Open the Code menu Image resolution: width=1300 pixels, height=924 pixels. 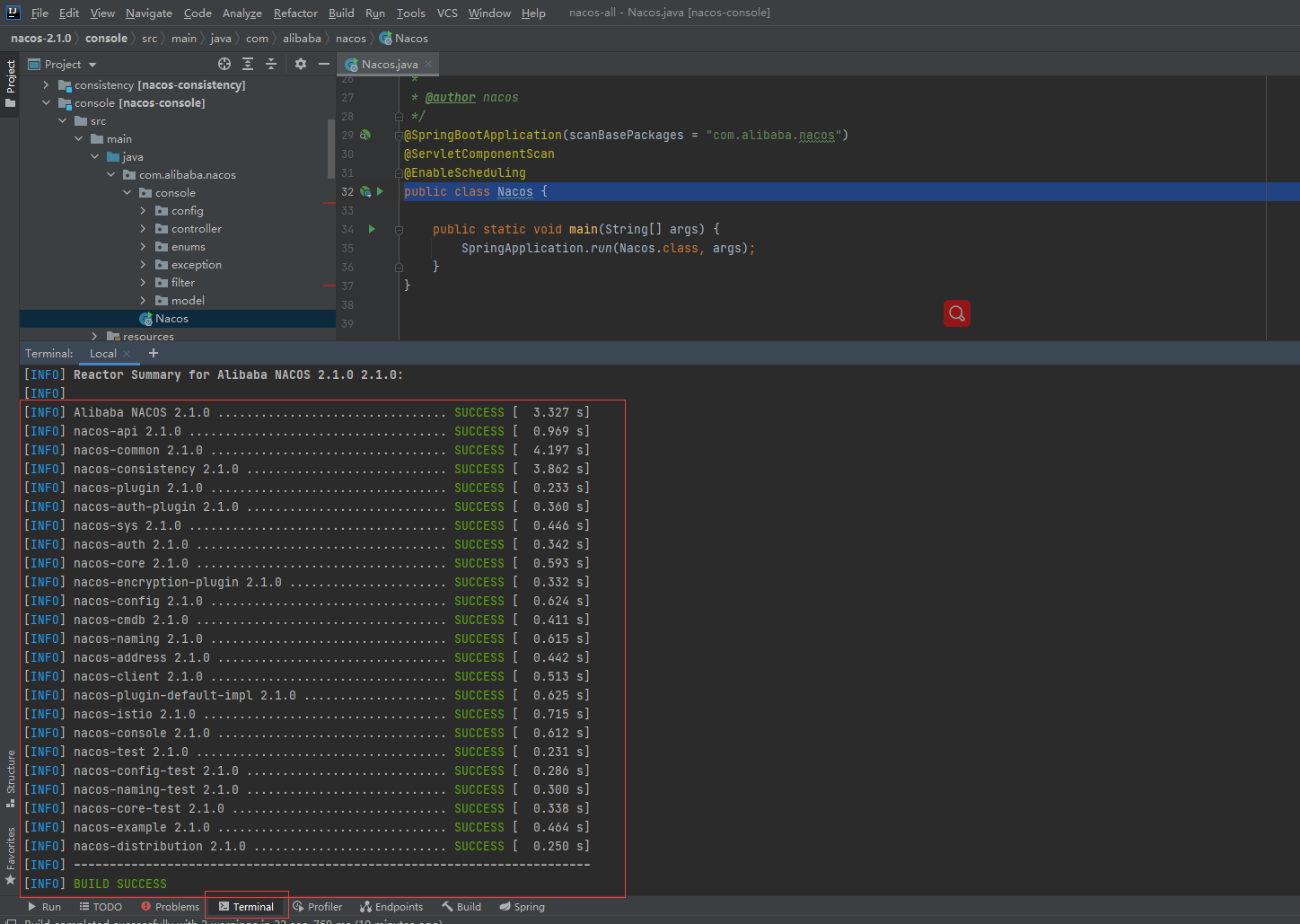tap(198, 13)
